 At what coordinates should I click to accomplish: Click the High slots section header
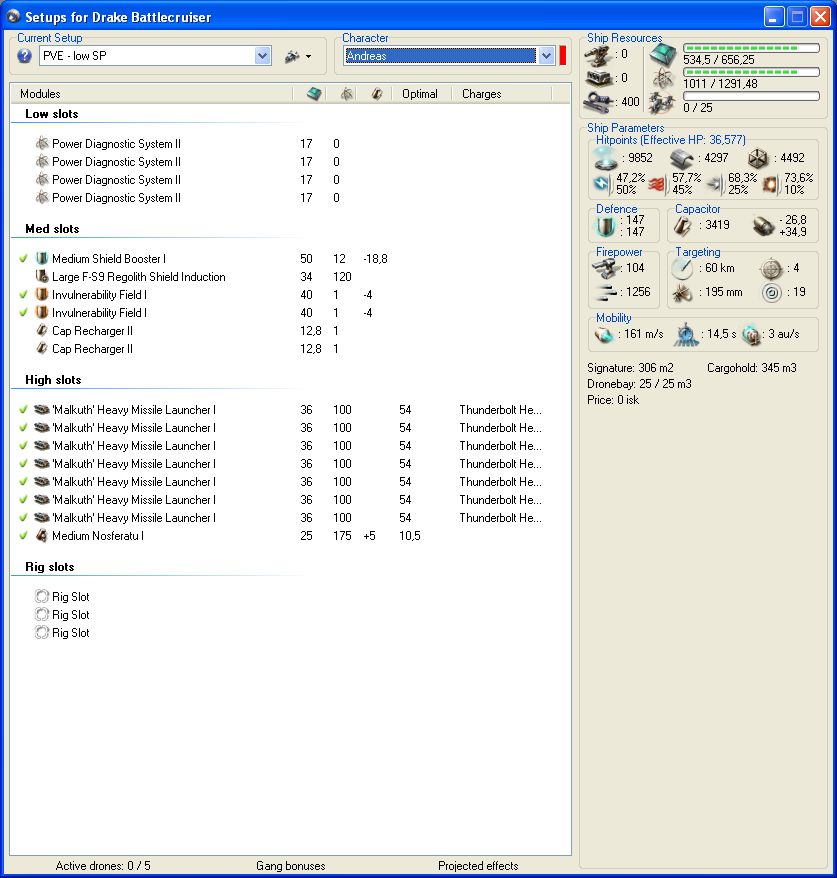[x=53, y=380]
